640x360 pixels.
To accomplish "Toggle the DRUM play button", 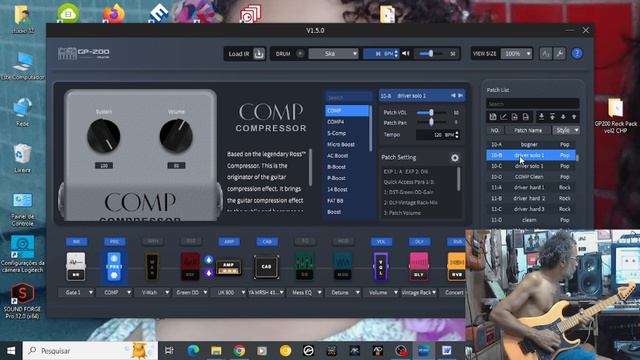I will [x=300, y=53].
